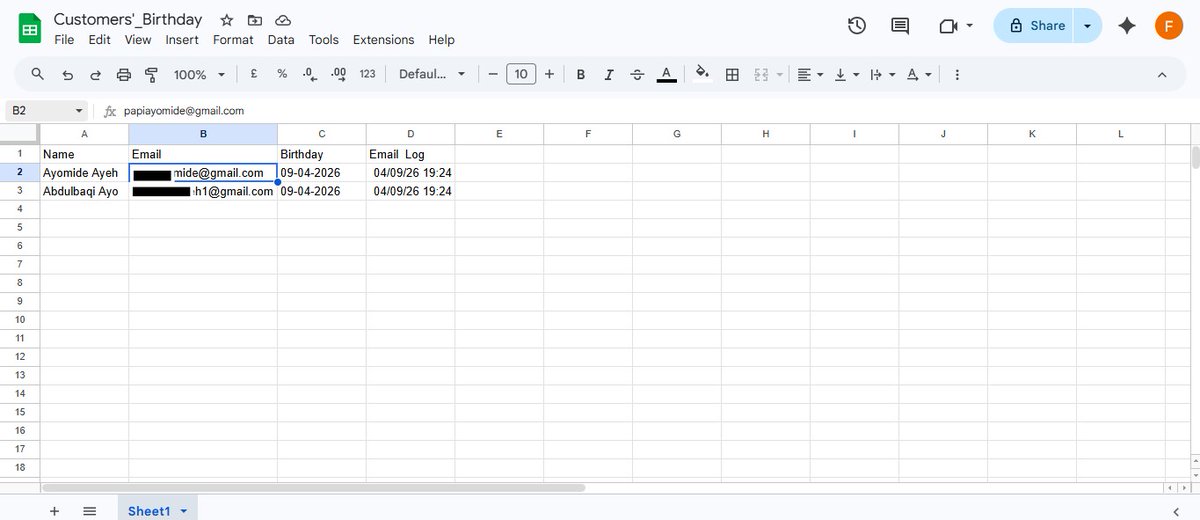Redo the last action
1200x520 pixels.
(96, 74)
